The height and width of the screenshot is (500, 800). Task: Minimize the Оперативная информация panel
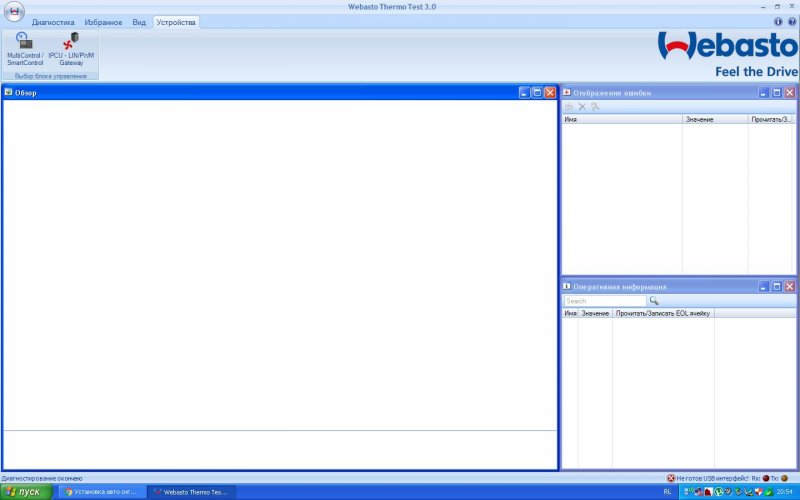[x=763, y=286]
